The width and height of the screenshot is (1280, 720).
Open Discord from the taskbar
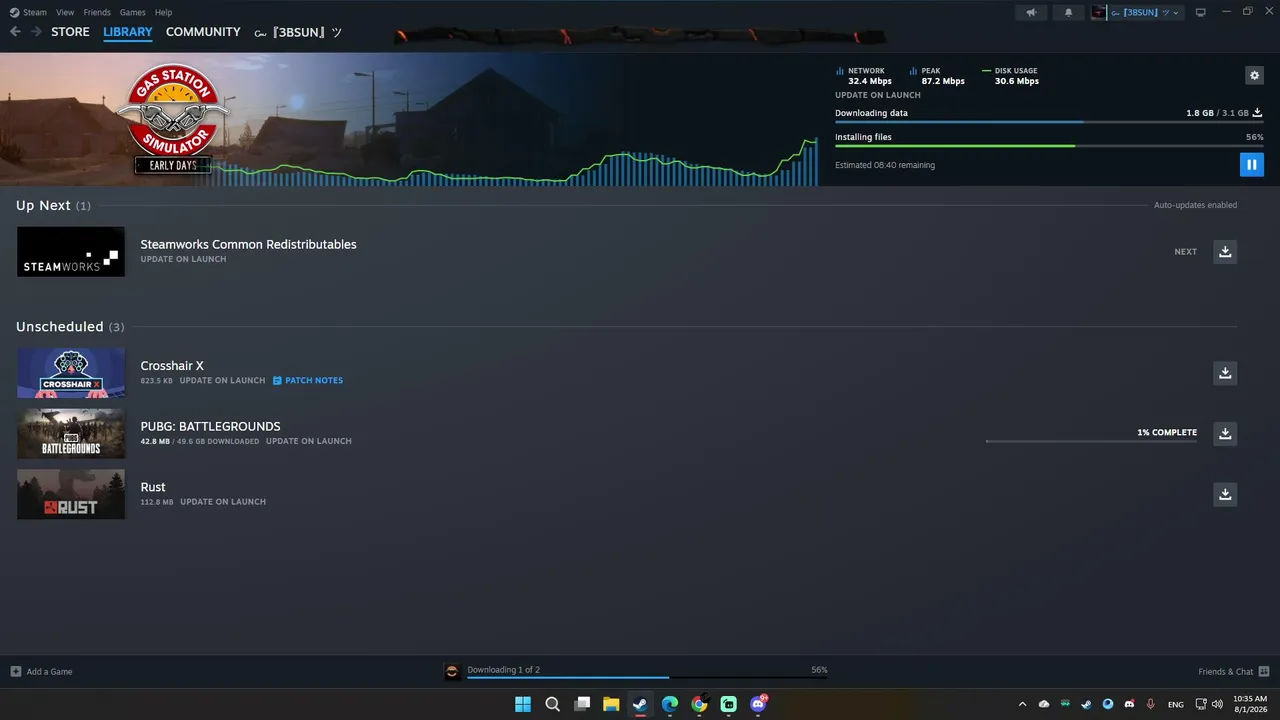click(758, 704)
